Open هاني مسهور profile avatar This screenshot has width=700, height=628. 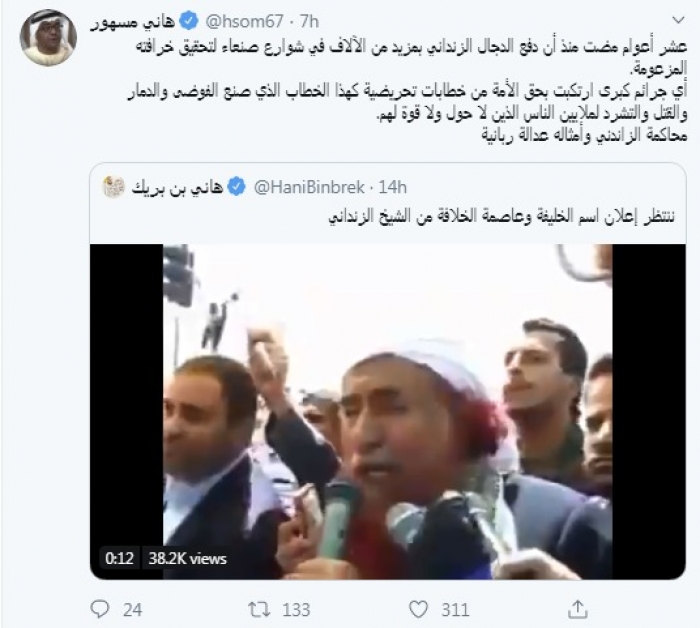pos(48,38)
